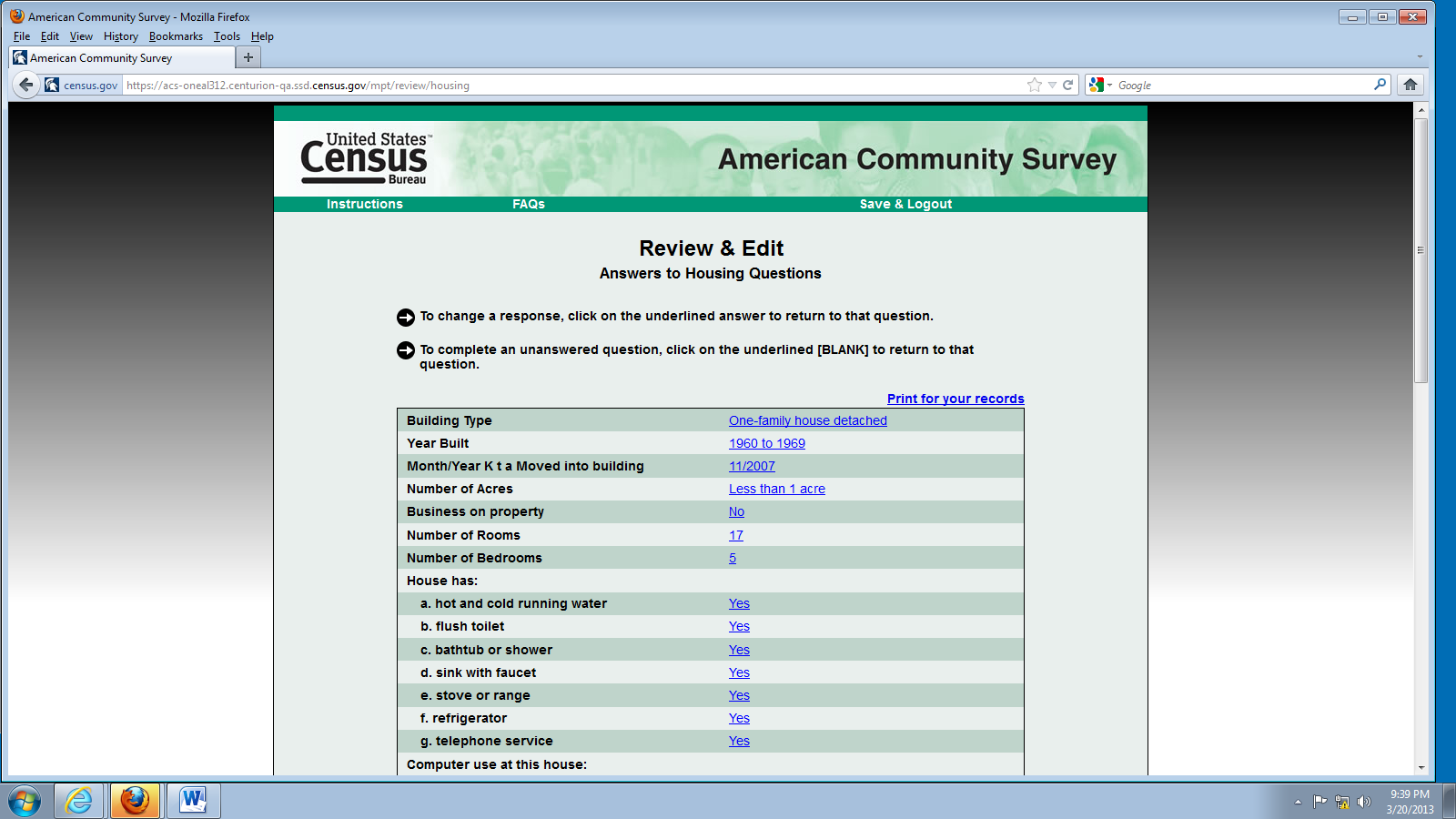Open the volume speaker tray icon

[x=1363, y=802]
